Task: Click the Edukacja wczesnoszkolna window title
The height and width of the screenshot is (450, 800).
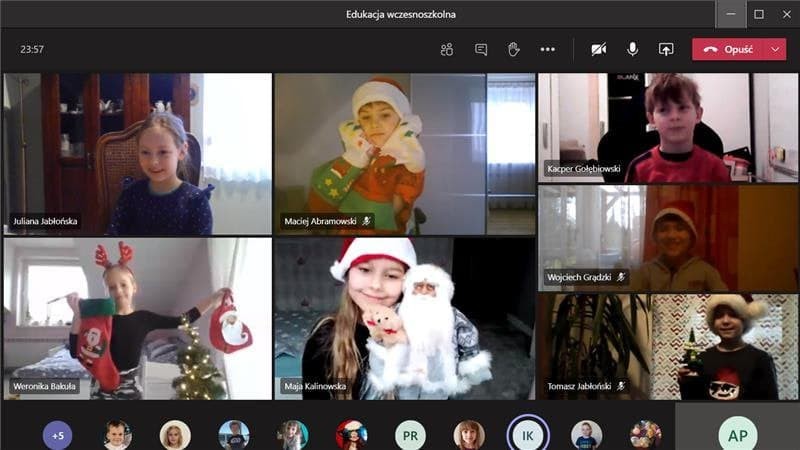Action: point(401,14)
